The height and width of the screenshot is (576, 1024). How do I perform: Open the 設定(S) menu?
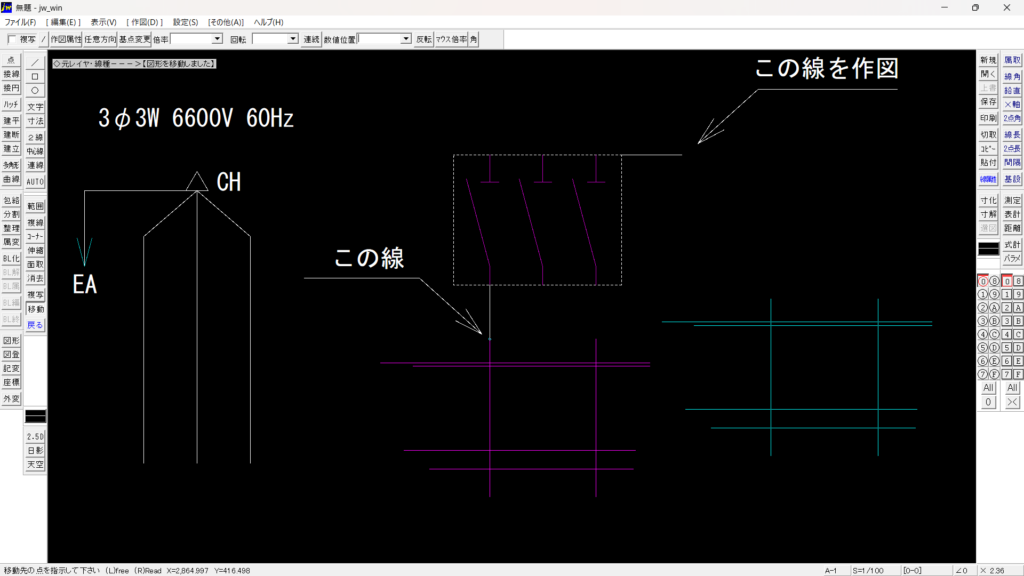[185, 22]
